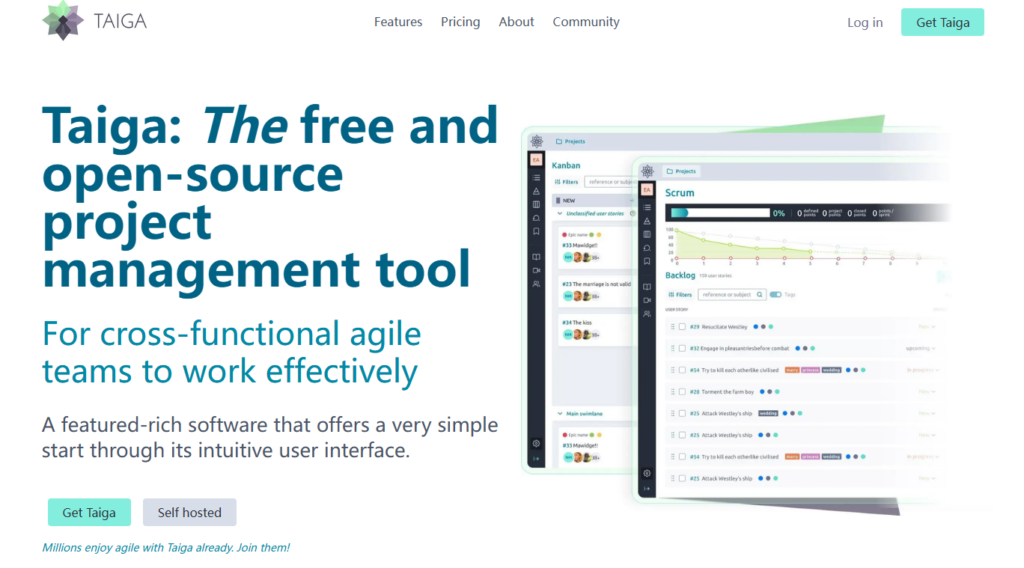This screenshot has width=1024, height=568.
Task: Check the box for story #28 Torment the farm boy
Action: 682,392
